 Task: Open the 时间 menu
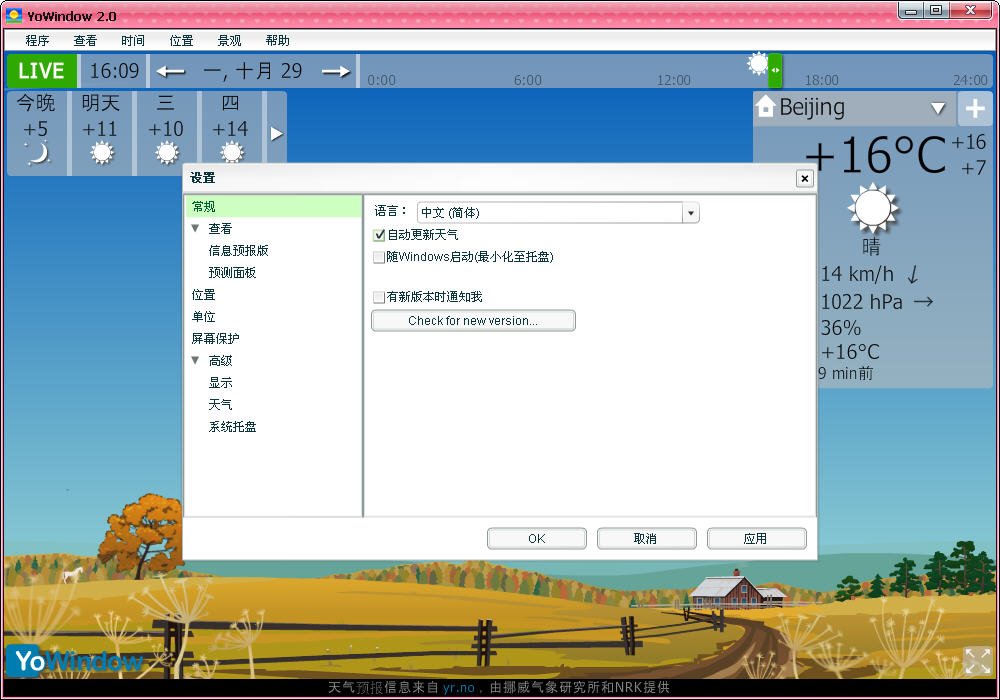click(x=133, y=40)
